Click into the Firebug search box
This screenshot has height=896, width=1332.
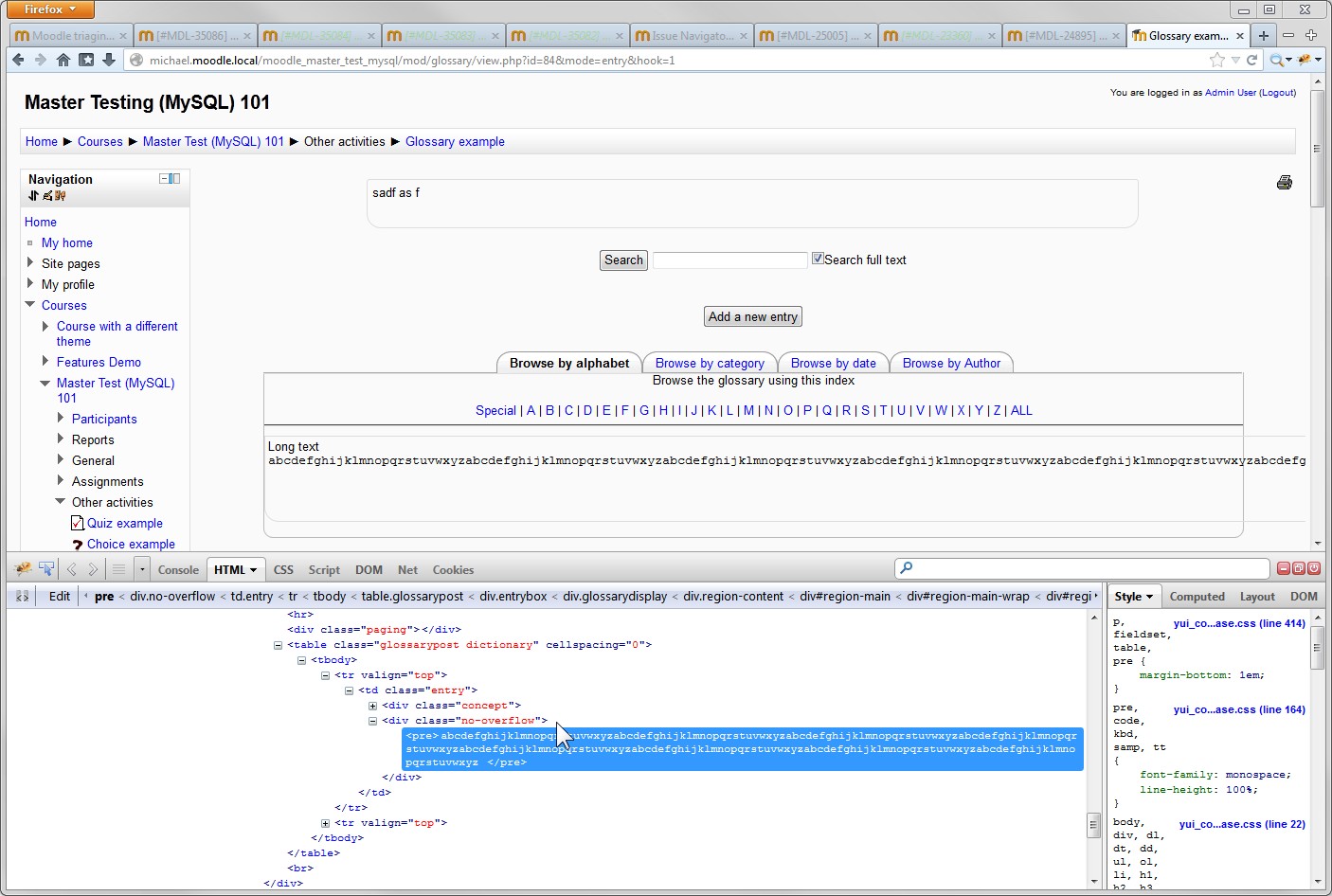(1082, 568)
